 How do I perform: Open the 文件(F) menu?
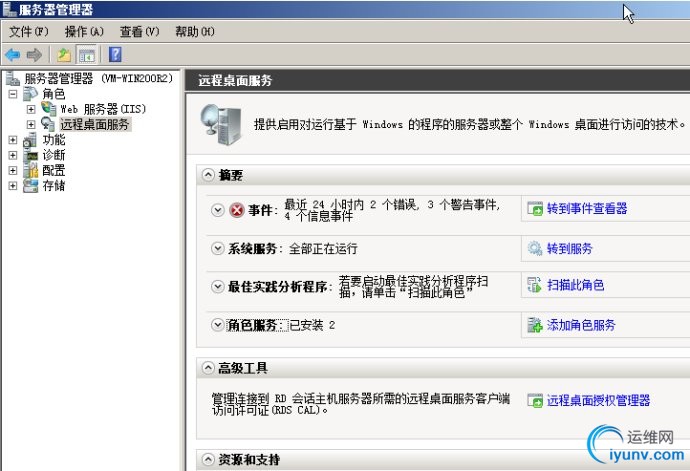point(29,32)
